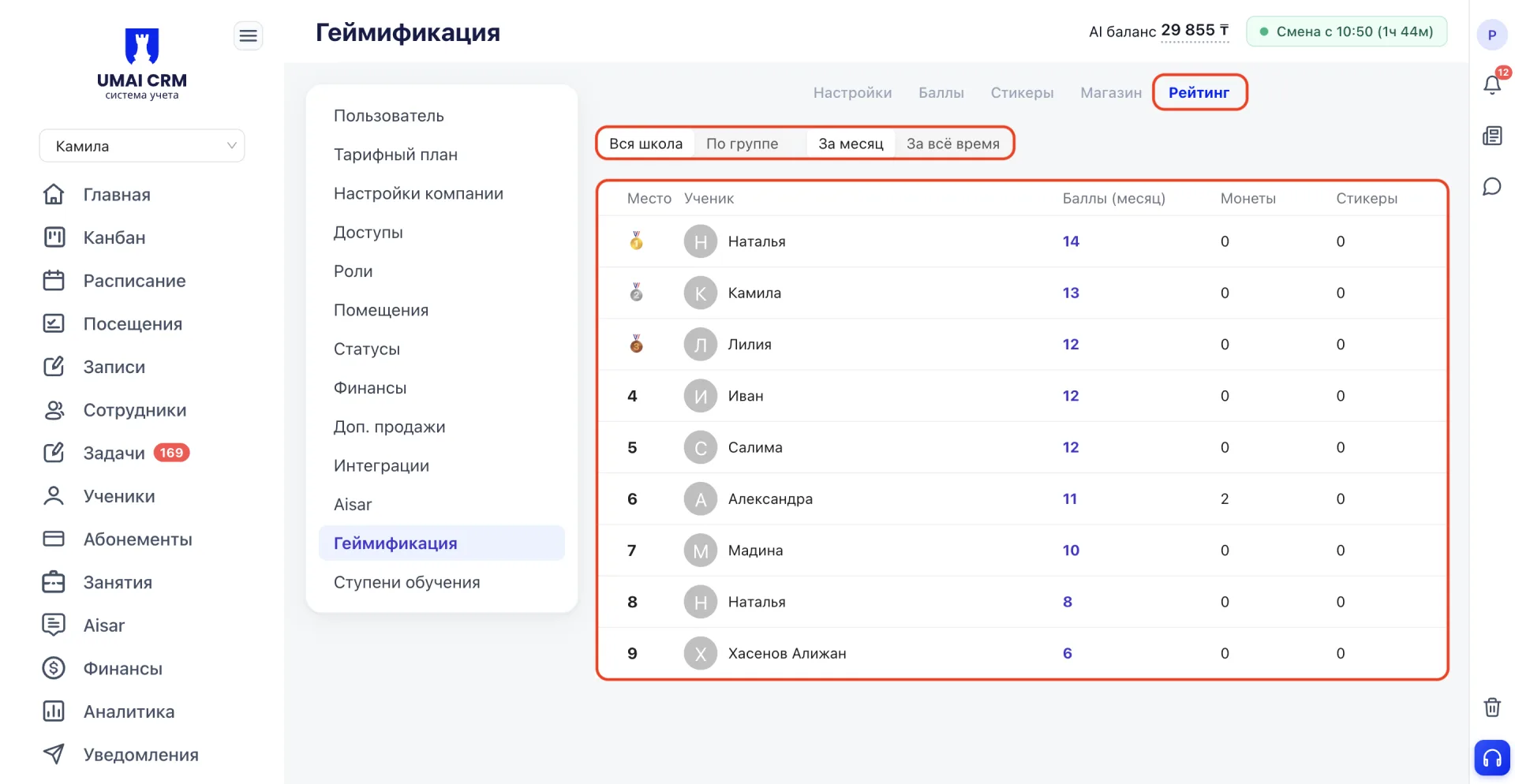Switch to the Настройки tab
The width and height of the screenshot is (1515, 784).
(x=852, y=92)
